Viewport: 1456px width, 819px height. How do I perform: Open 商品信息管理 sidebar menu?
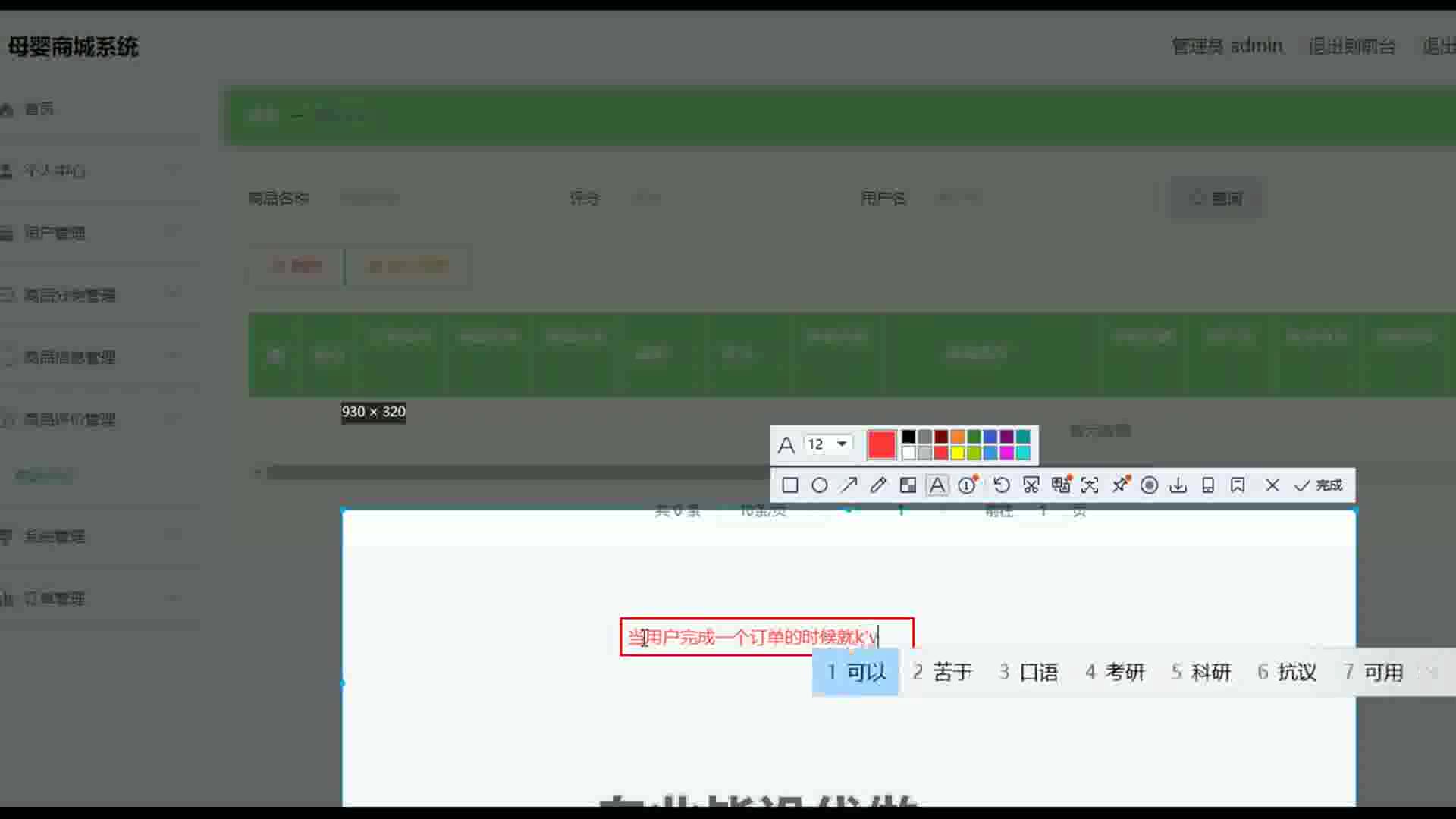(70, 357)
